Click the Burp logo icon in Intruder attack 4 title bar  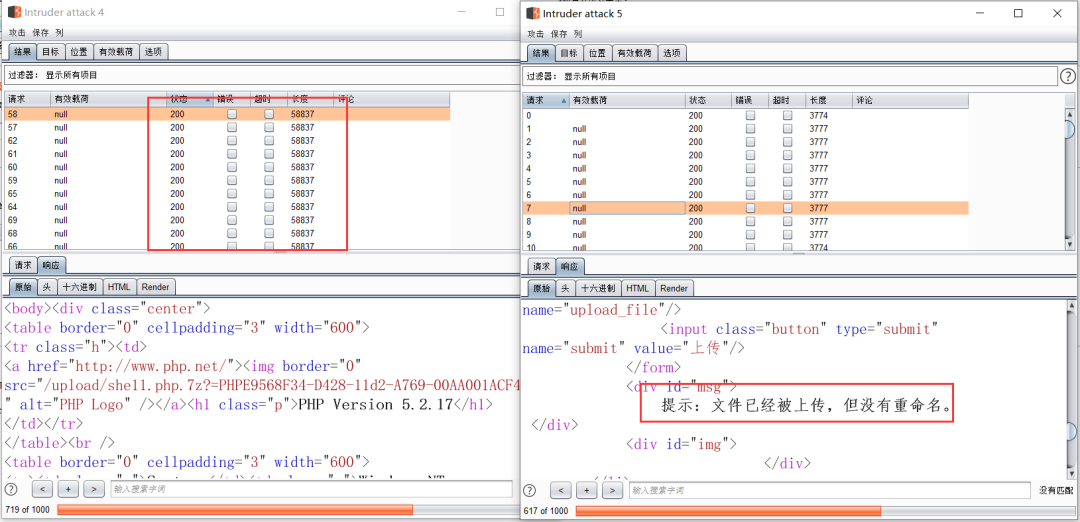[x=14, y=12]
